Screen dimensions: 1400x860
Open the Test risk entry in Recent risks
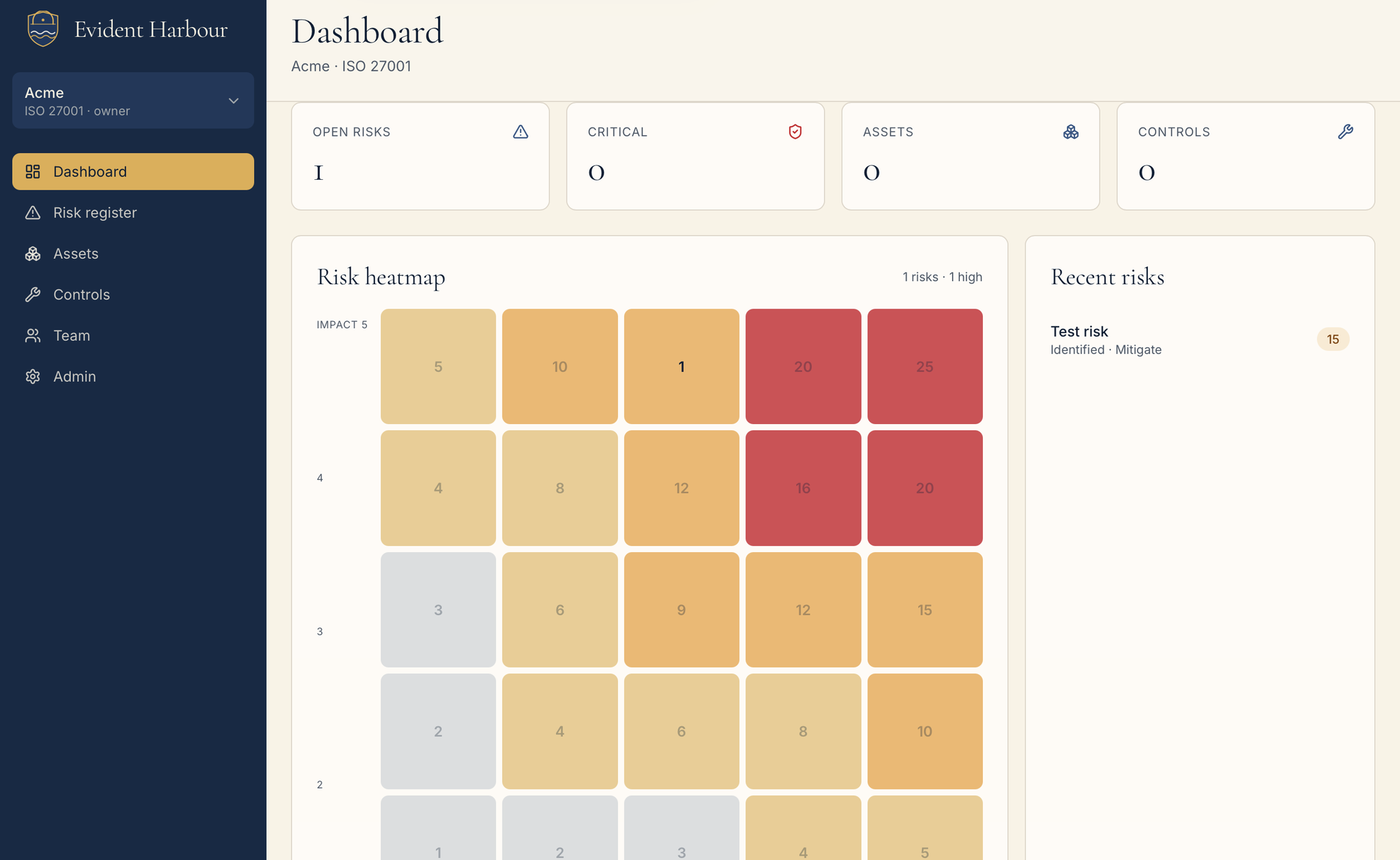point(1200,339)
